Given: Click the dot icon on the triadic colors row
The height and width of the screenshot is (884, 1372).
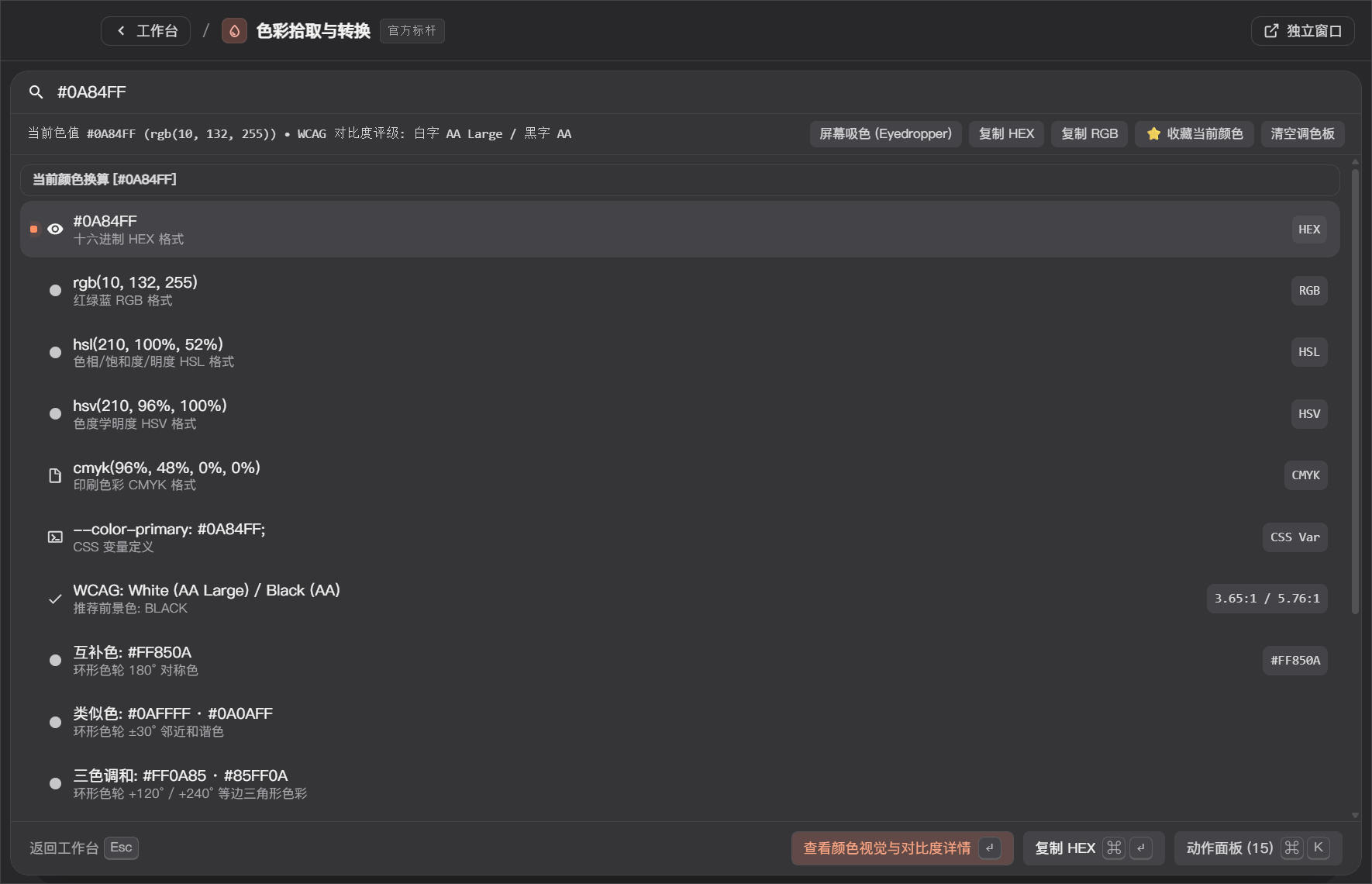Looking at the screenshot, I should (55, 784).
